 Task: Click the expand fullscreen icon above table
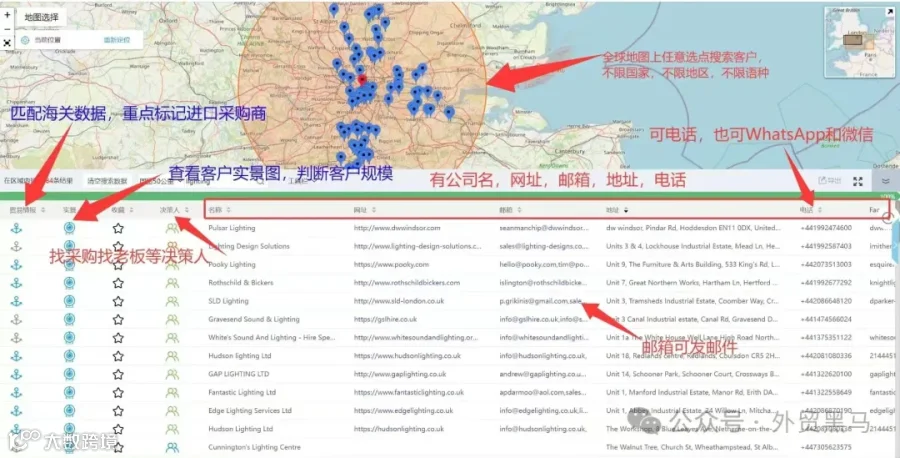(x=858, y=181)
